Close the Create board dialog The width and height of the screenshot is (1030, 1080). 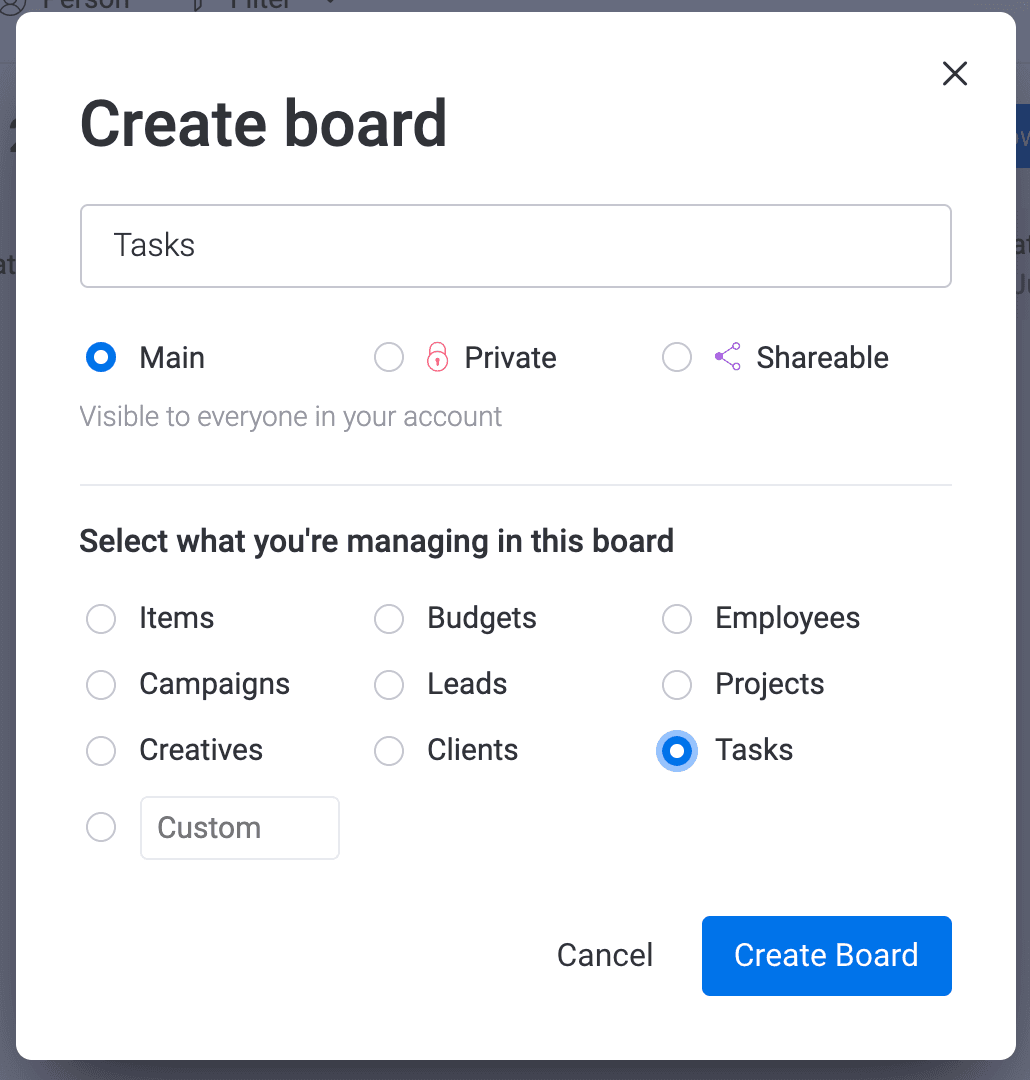(x=954, y=74)
